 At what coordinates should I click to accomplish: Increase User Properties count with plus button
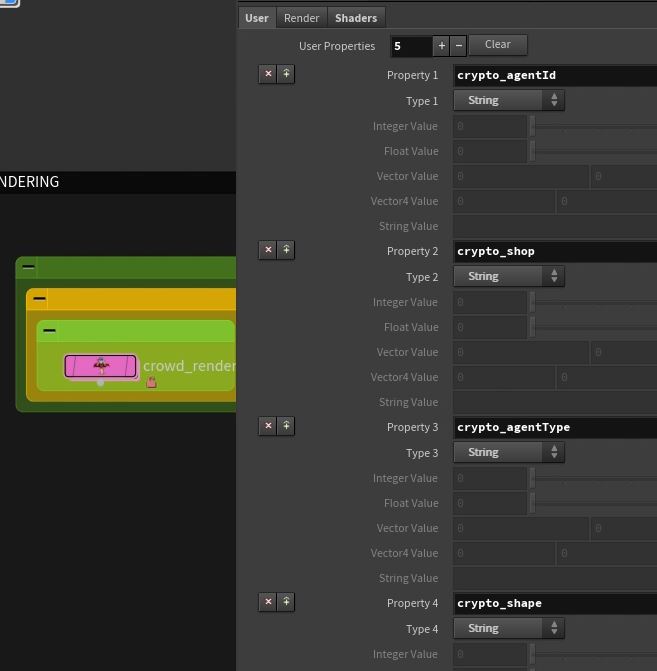(x=441, y=45)
